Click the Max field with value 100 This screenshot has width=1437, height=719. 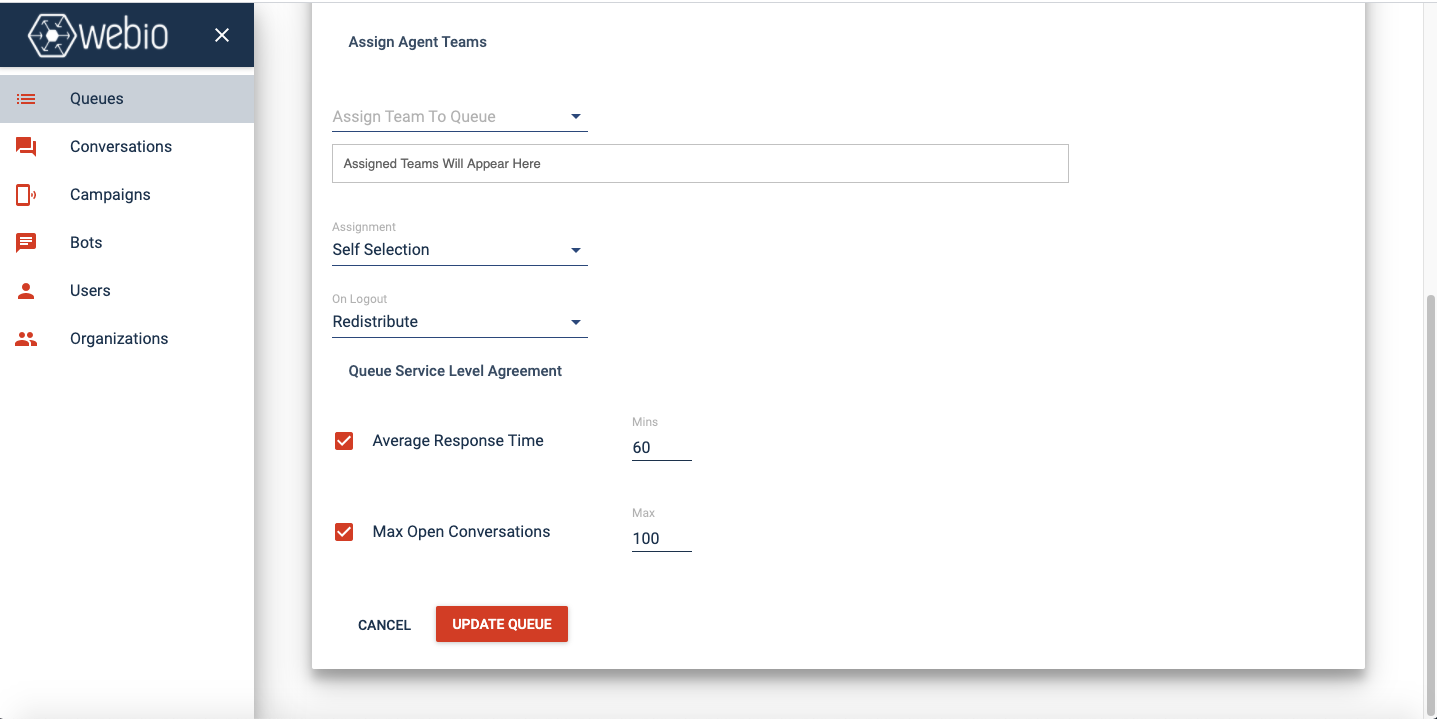[662, 539]
